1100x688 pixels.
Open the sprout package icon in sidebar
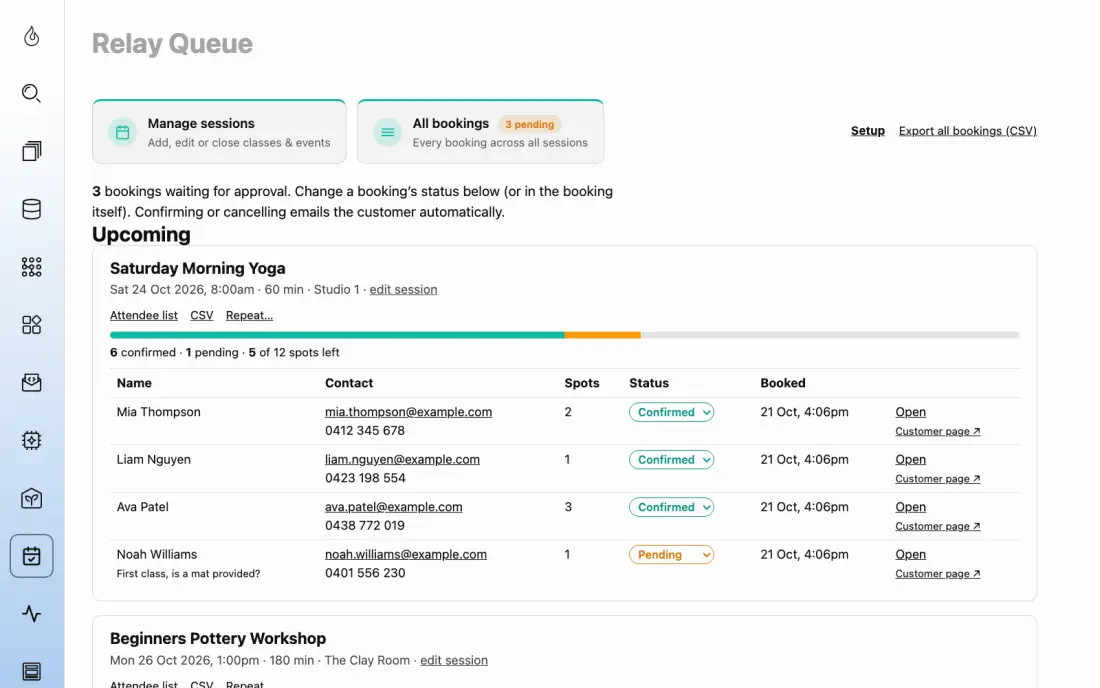click(32, 498)
